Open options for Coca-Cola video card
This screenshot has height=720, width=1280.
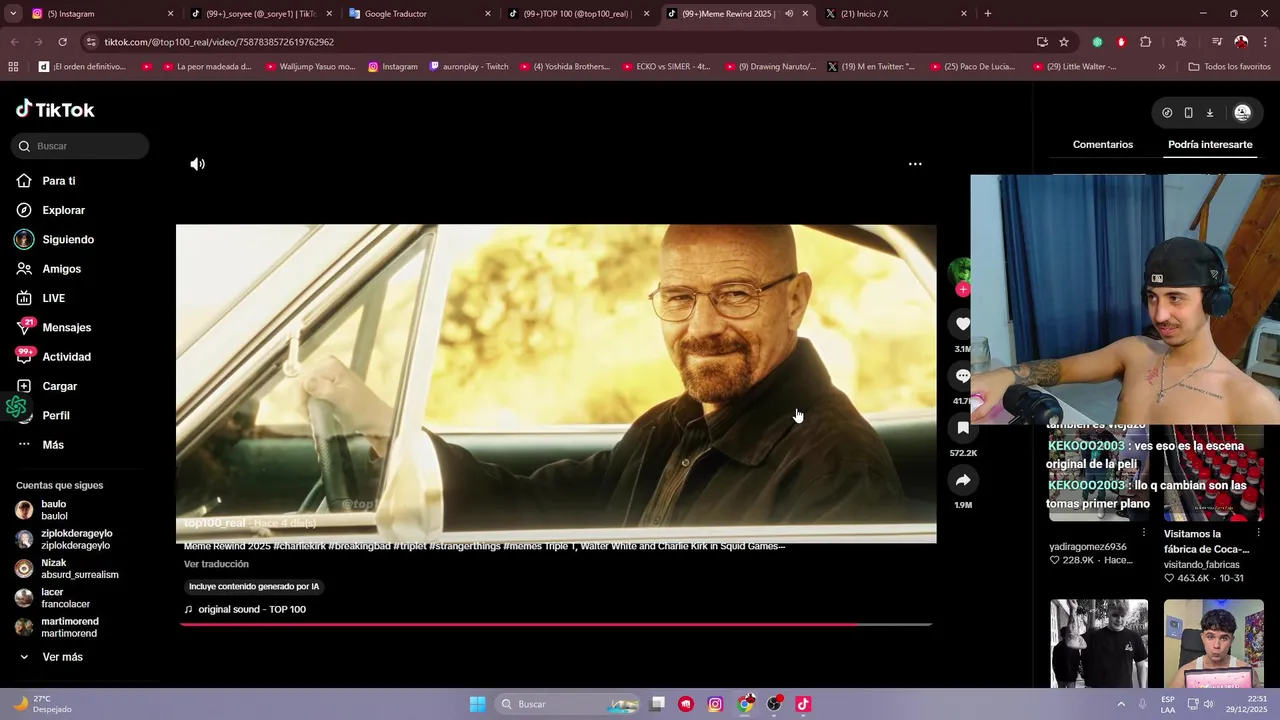(x=1258, y=533)
